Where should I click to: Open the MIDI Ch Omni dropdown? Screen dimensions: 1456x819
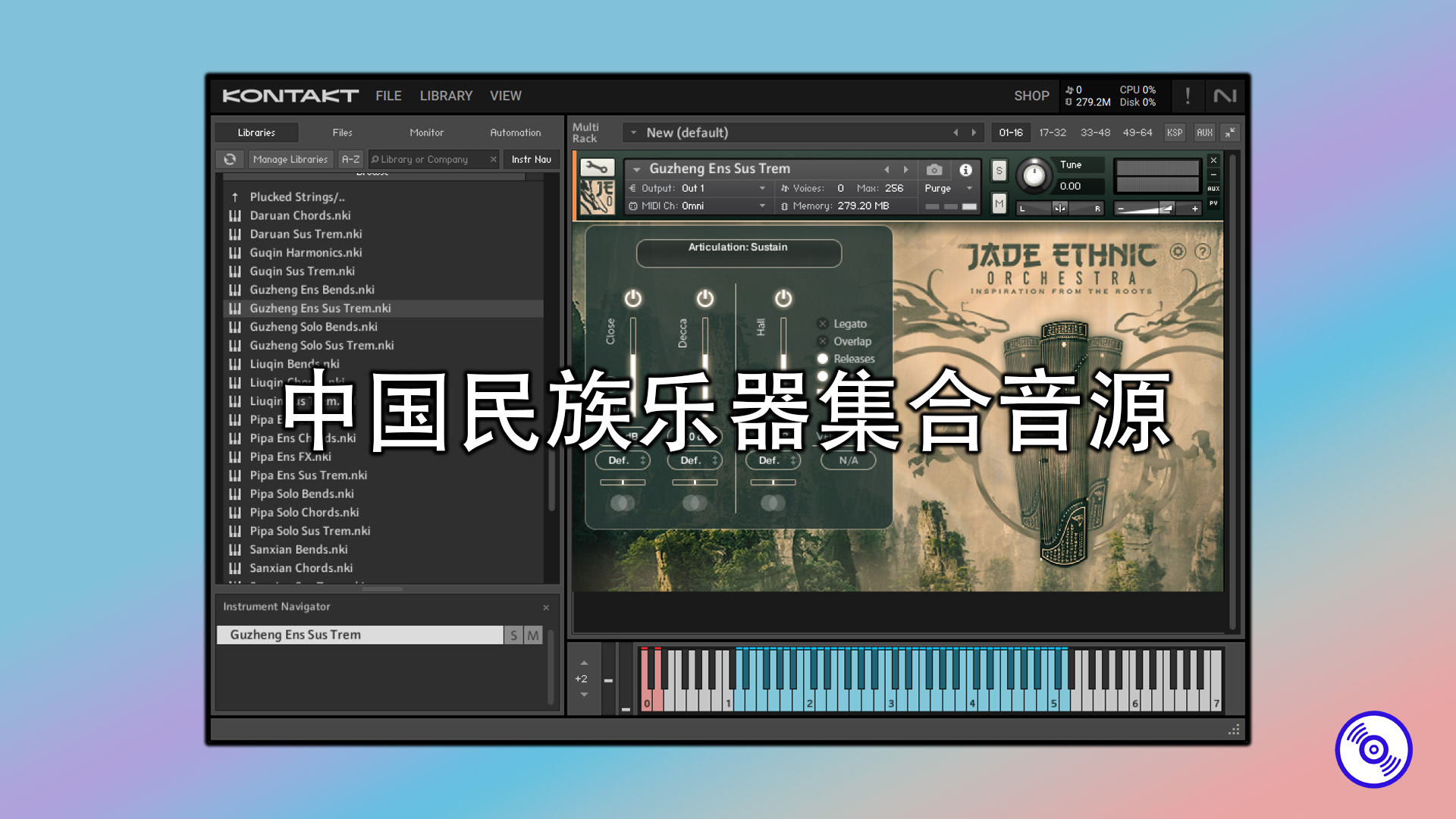point(698,206)
